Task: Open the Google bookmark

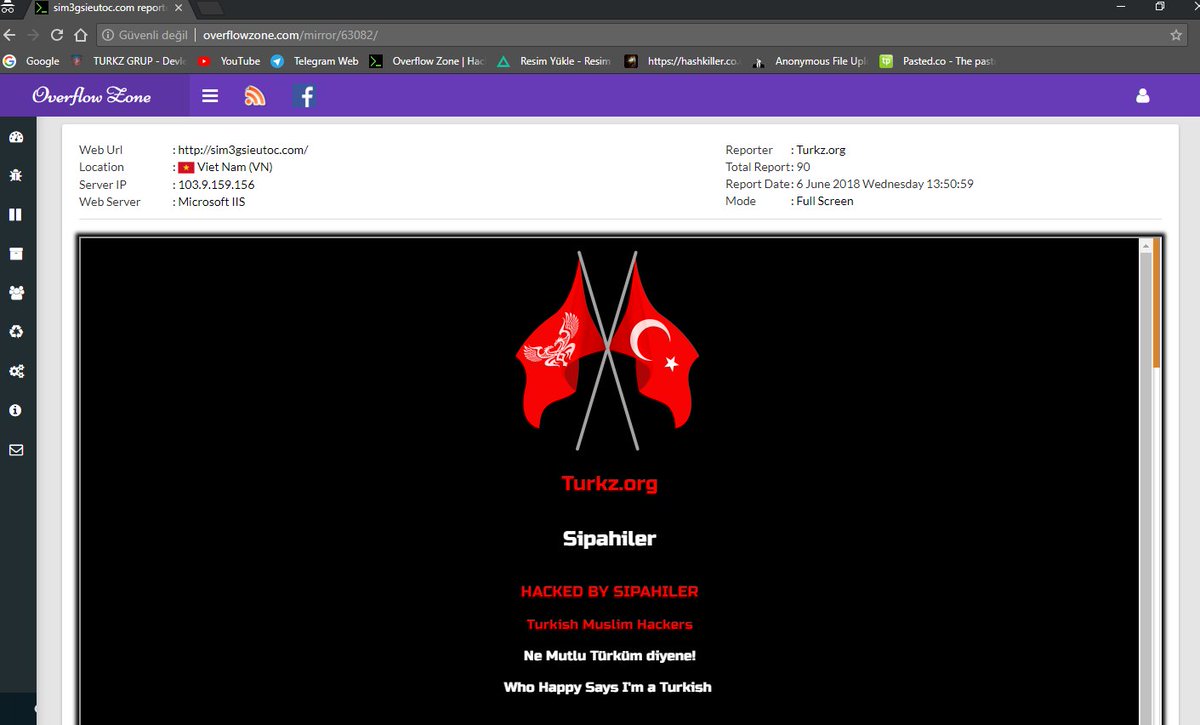Action: click(31, 61)
